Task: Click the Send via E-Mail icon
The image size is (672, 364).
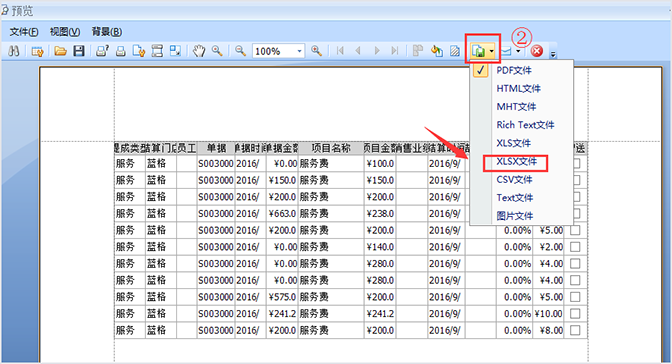Action: tap(507, 51)
